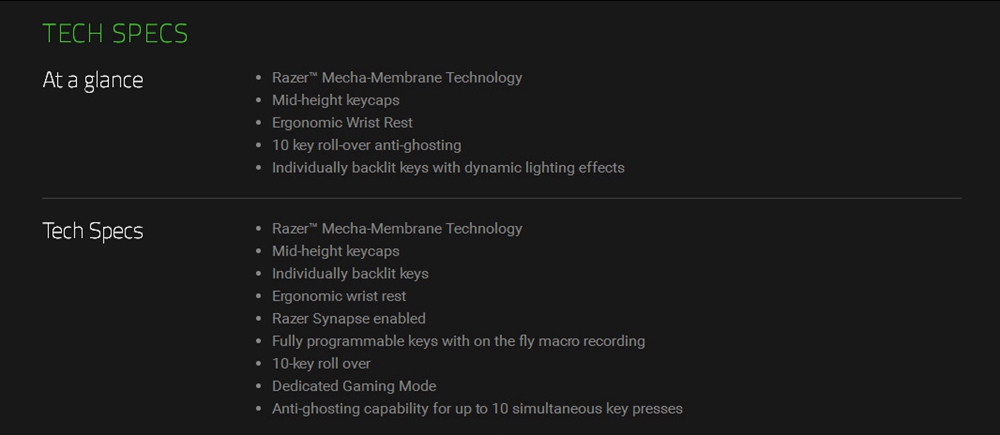
Task: Click the capitalized "Ergonomic Wrist Rest" item
Action: click(x=342, y=123)
